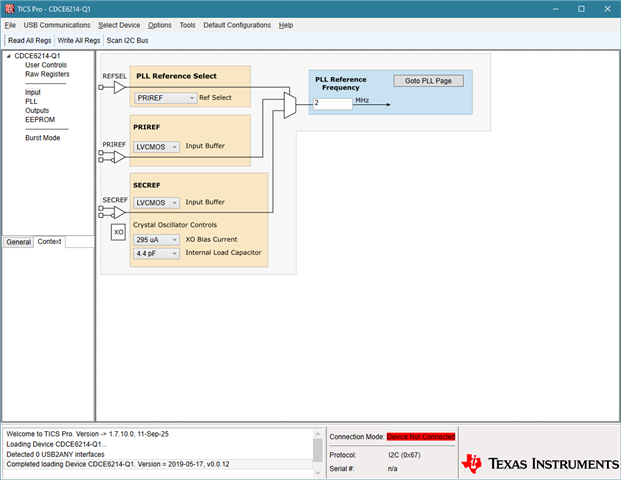621x480 pixels.
Task: Open the Select Device menu
Action: pyautogui.click(x=119, y=25)
